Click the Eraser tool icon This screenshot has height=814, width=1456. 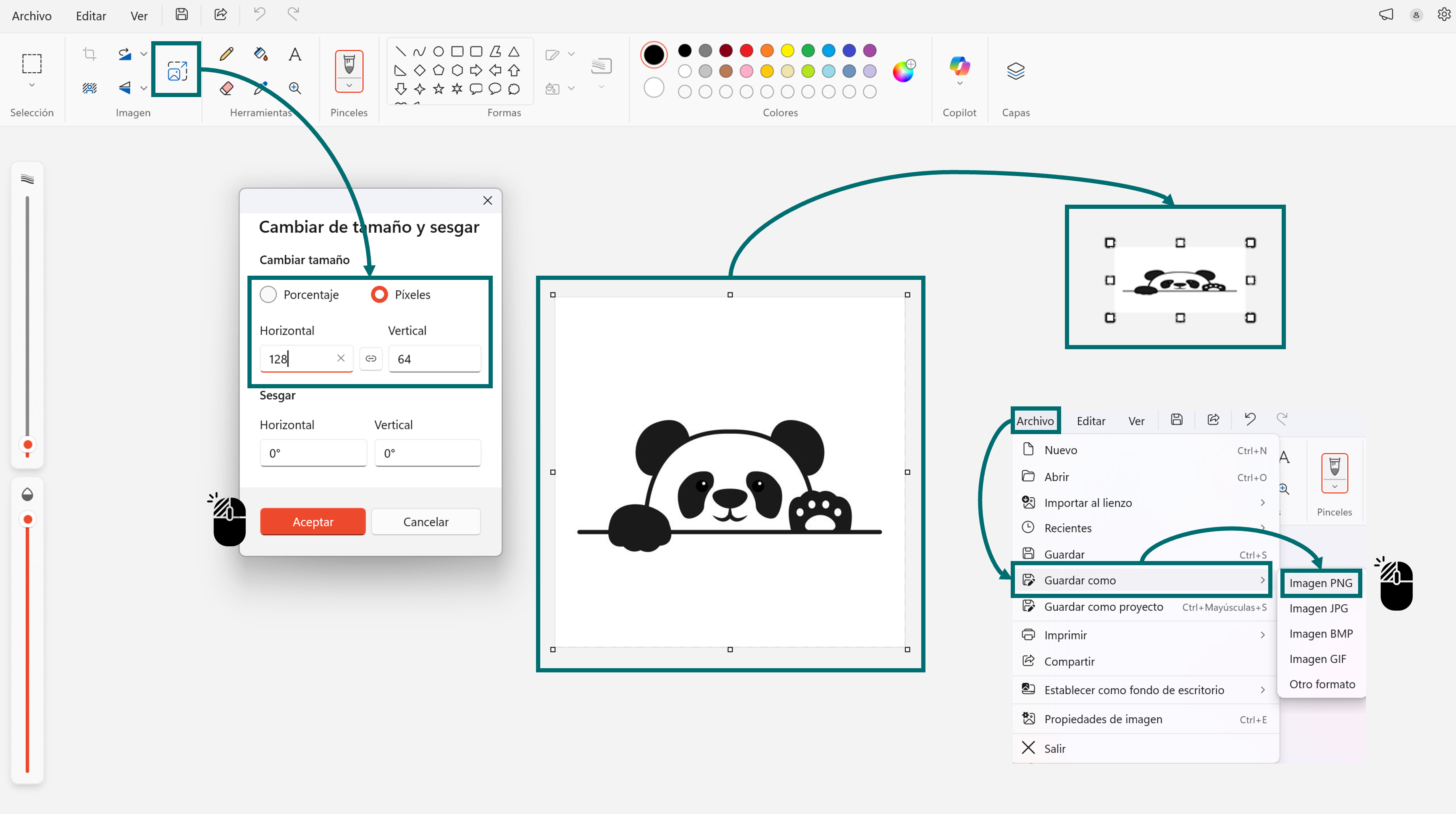pyautogui.click(x=227, y=88)
